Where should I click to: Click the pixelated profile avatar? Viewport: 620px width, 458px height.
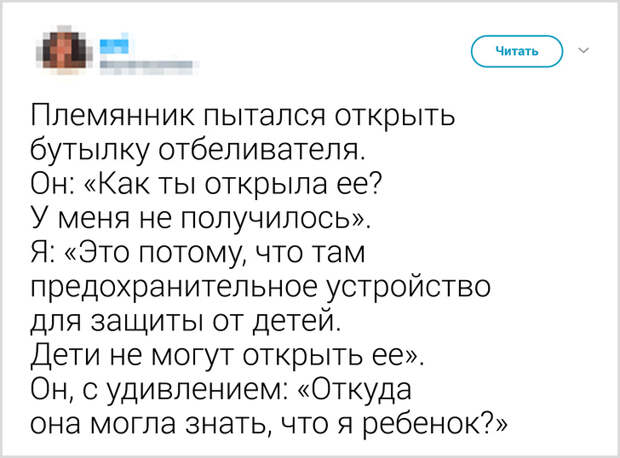[x=65, y=50]
